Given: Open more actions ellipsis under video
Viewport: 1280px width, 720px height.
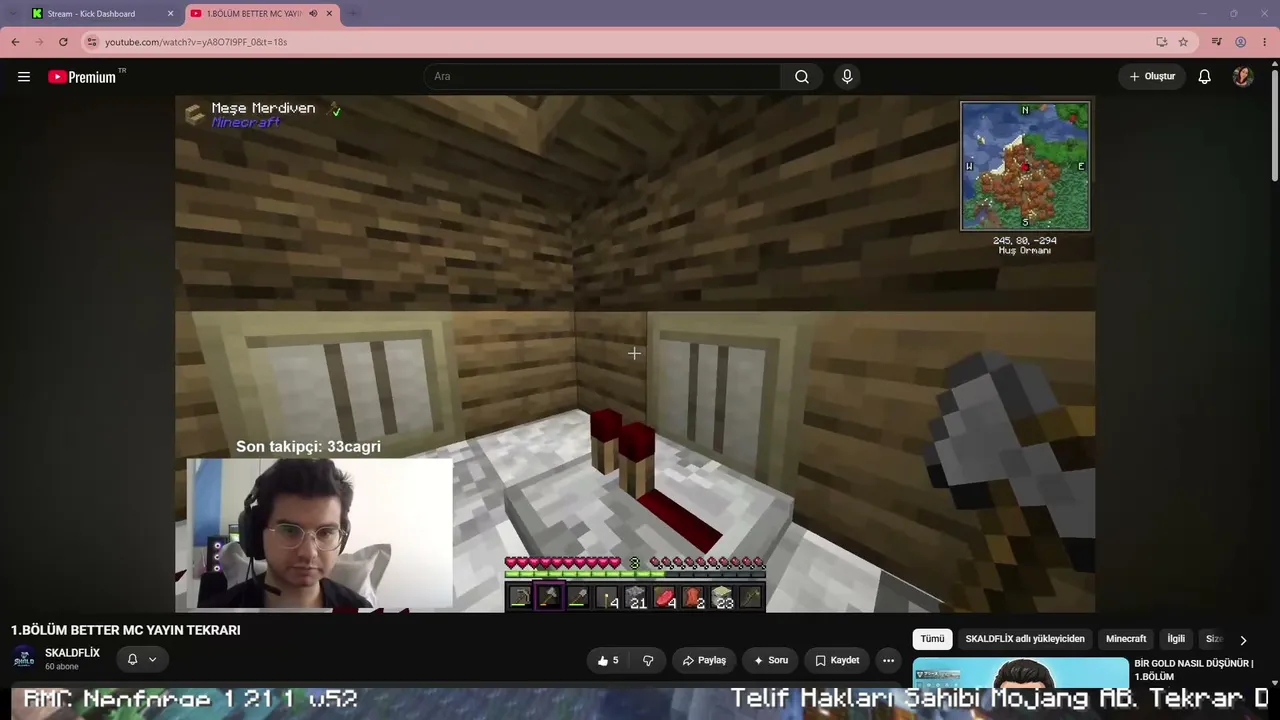Looking at the screenshot, I should coord(888,660).
